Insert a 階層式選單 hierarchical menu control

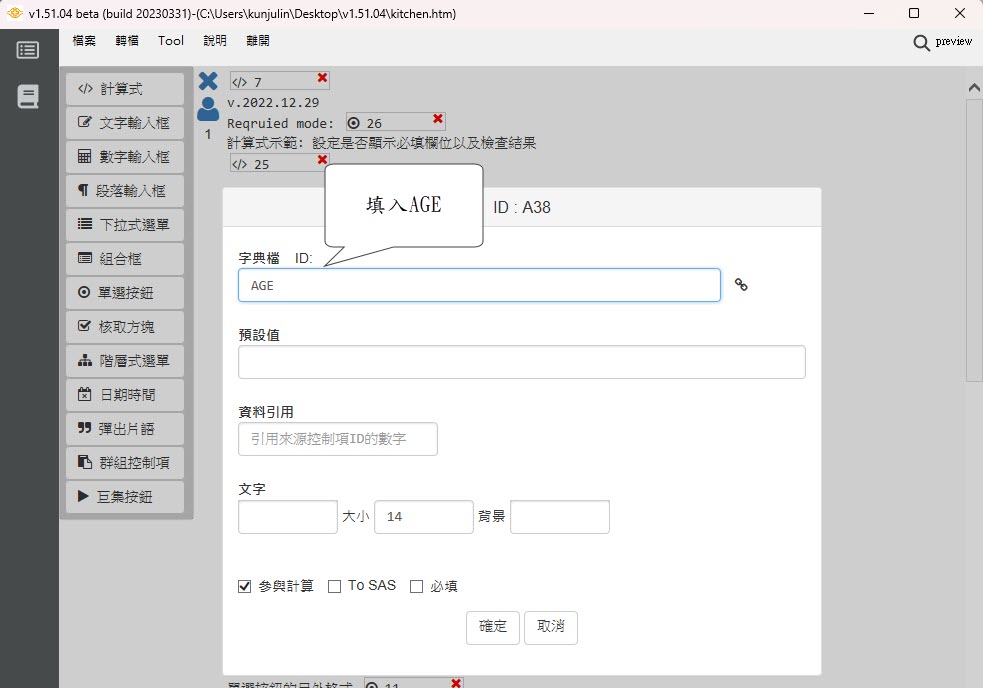point(125,361)
